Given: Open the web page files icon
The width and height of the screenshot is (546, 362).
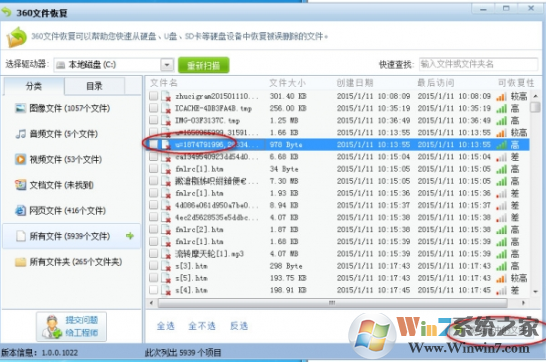Looking at the screenshot, I should [x=21, y=211].
